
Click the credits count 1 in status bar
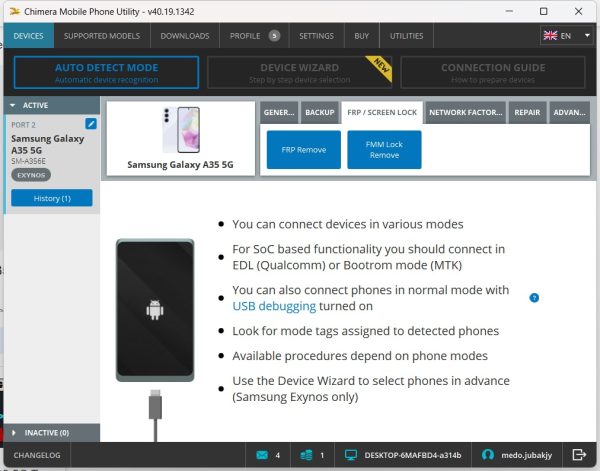tap(322, 455)
